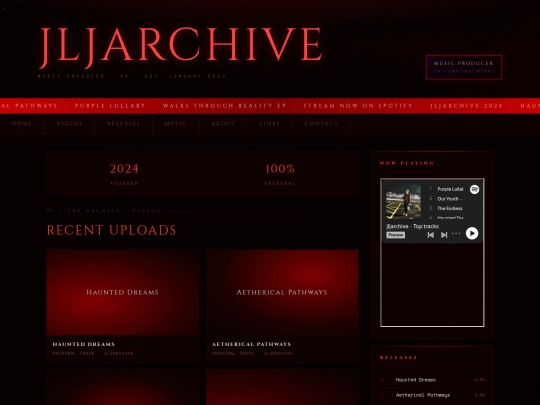The height and width of the screenshot is (405, 540).
Task: Click Stream Now on Spotify in ticker
Action: point(358,106)
